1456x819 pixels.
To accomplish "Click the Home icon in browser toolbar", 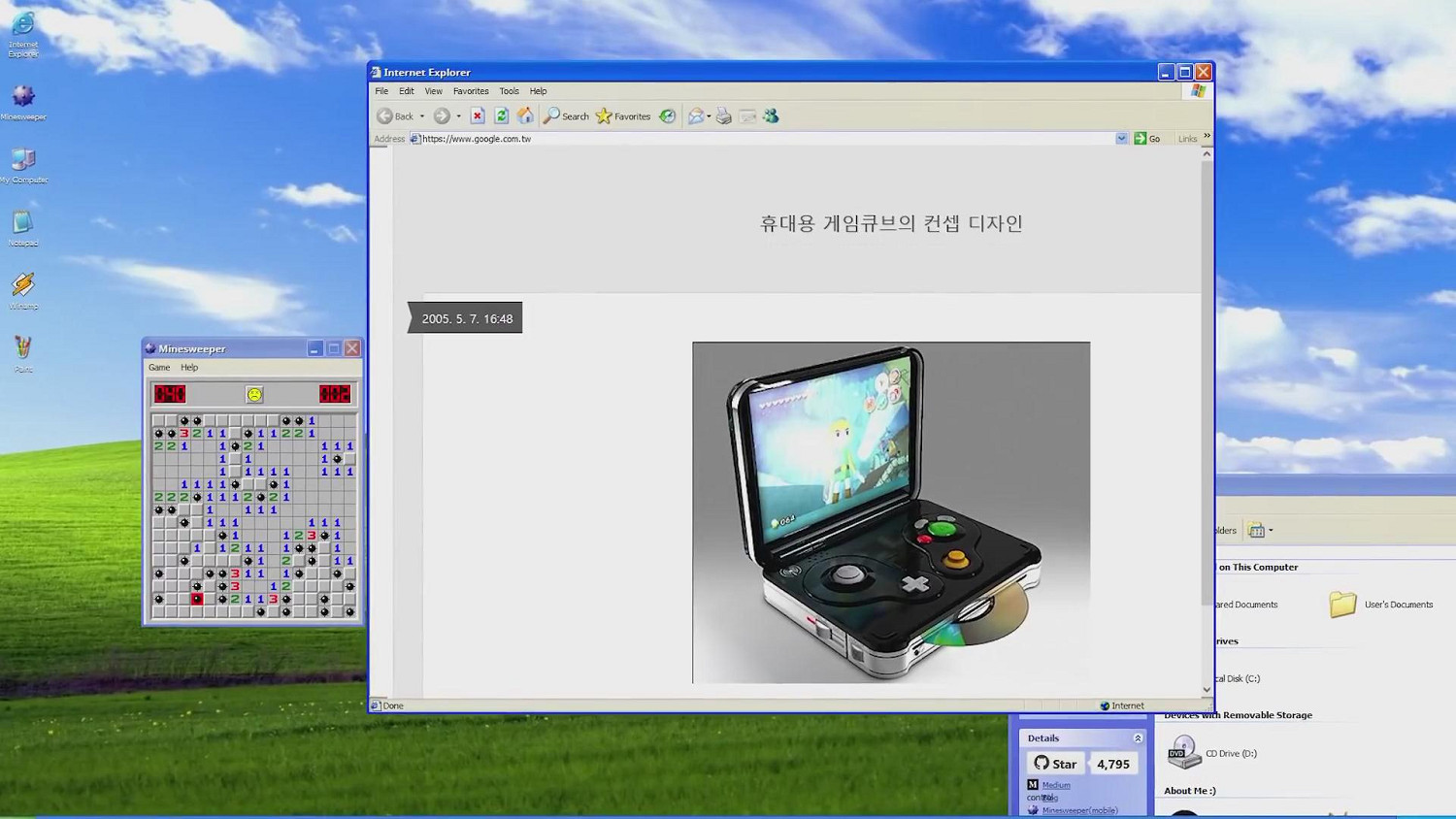I will pos(525,115).
